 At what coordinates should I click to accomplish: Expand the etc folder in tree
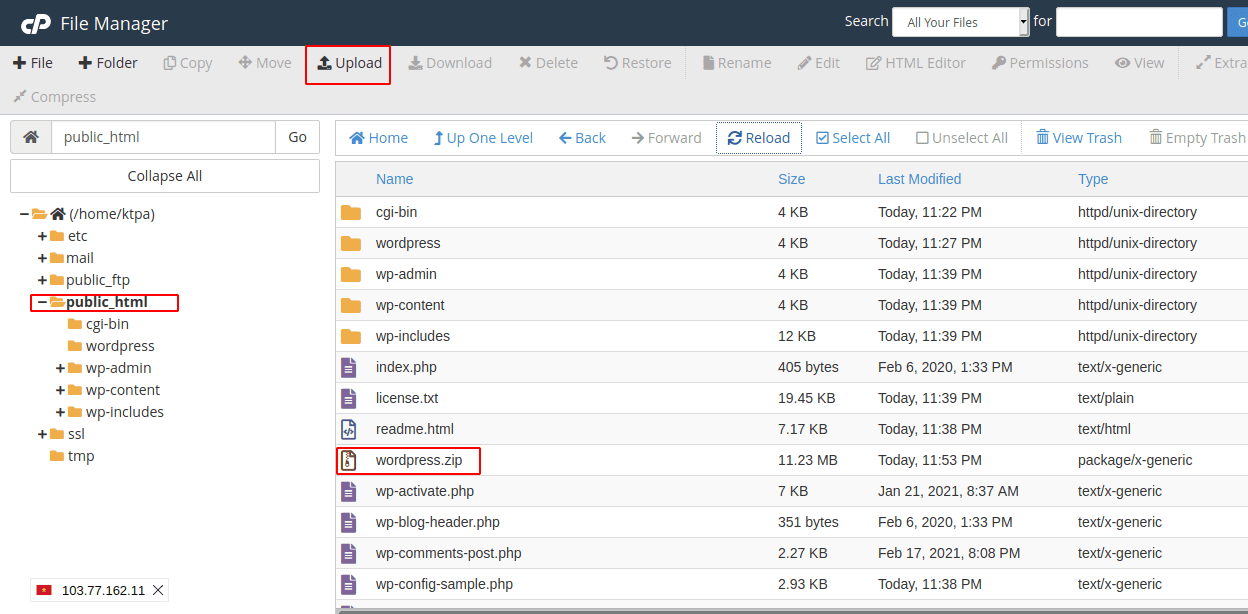(42, 236)
